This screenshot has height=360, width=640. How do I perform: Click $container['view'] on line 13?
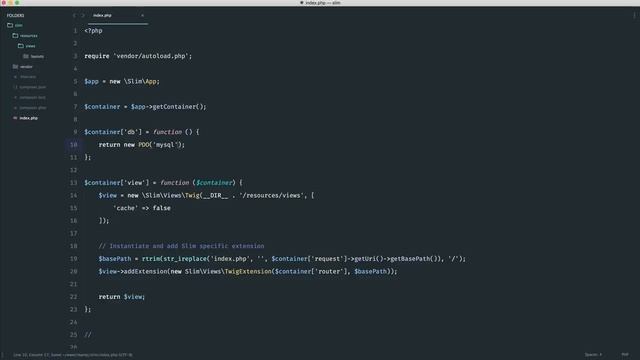117,182
